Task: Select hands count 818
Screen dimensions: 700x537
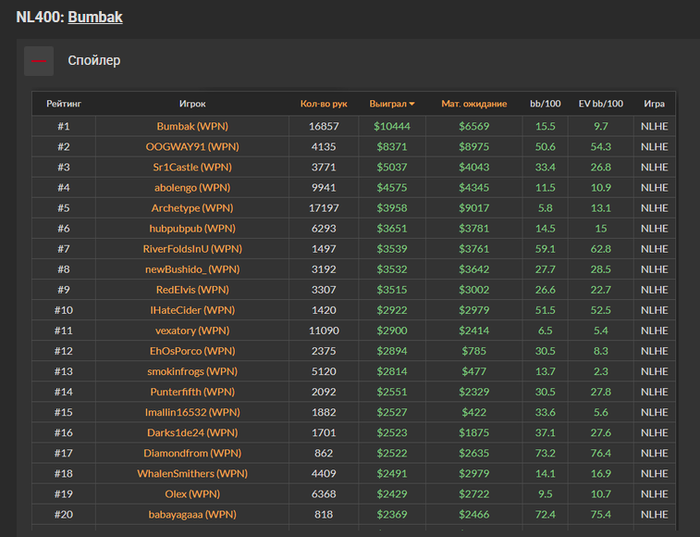Action: pos(324,515)
